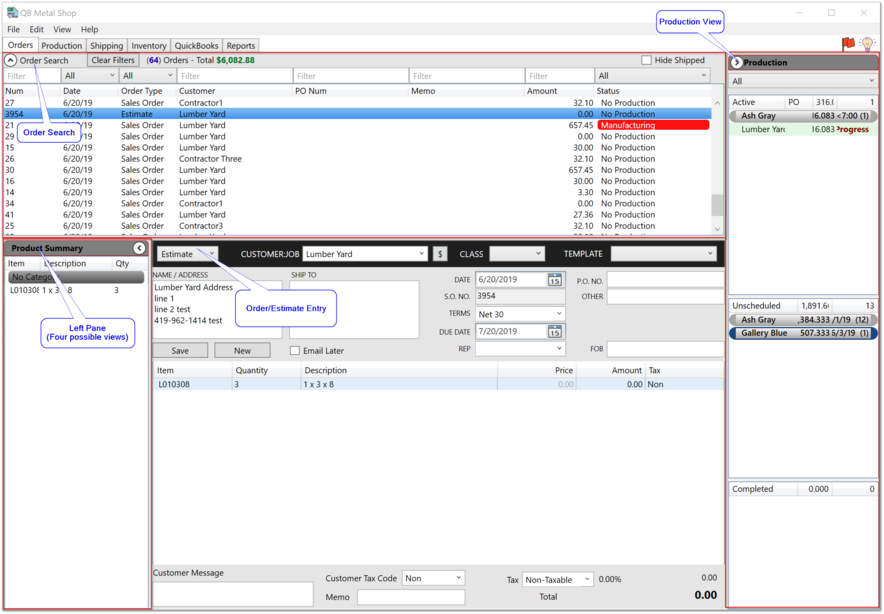
Task: Click the Save button
Action: click(180, 351)
